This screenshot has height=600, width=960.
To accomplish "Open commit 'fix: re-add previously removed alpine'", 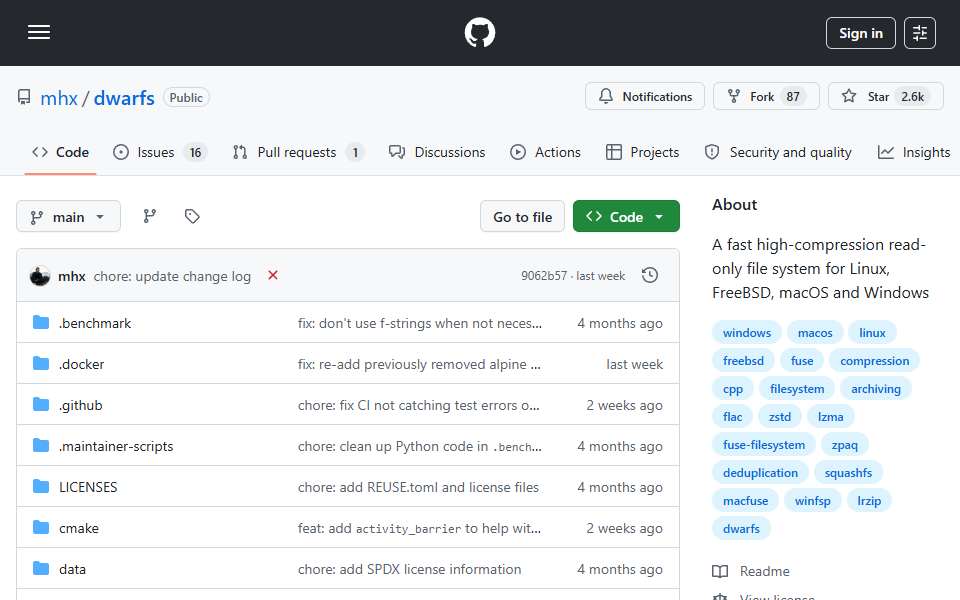I will tap(419, 364).
